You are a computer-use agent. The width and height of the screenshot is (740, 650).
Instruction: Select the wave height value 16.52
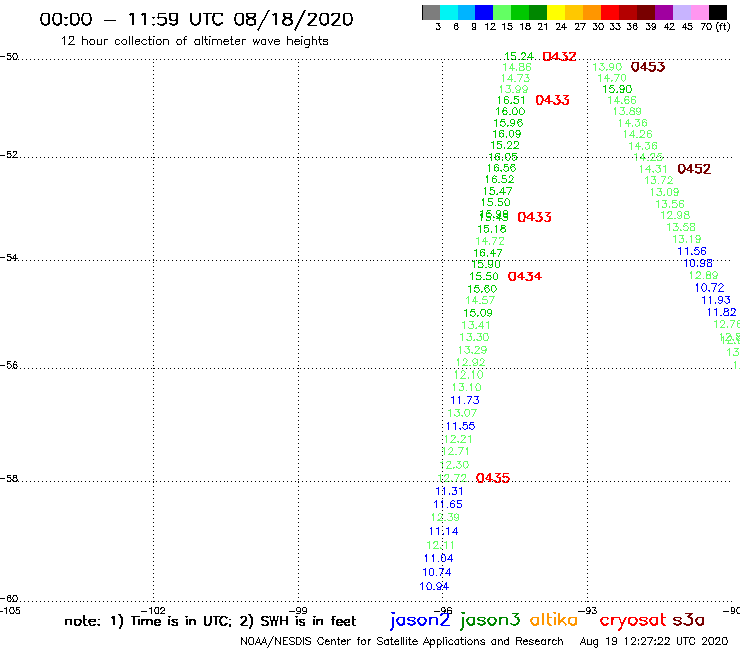point(499,179)
